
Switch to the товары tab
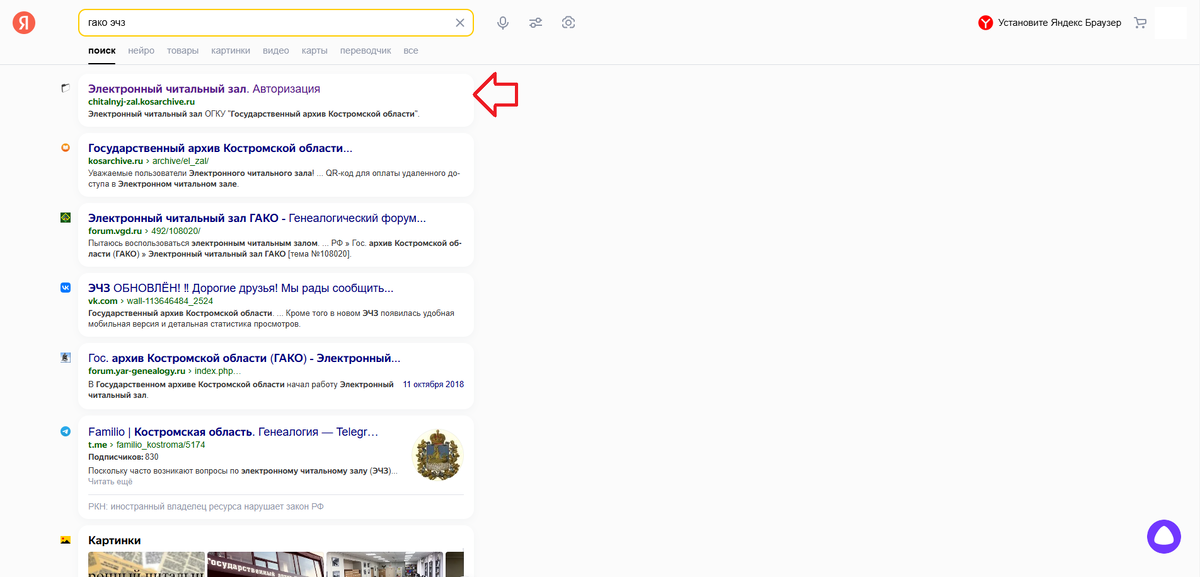182,50
